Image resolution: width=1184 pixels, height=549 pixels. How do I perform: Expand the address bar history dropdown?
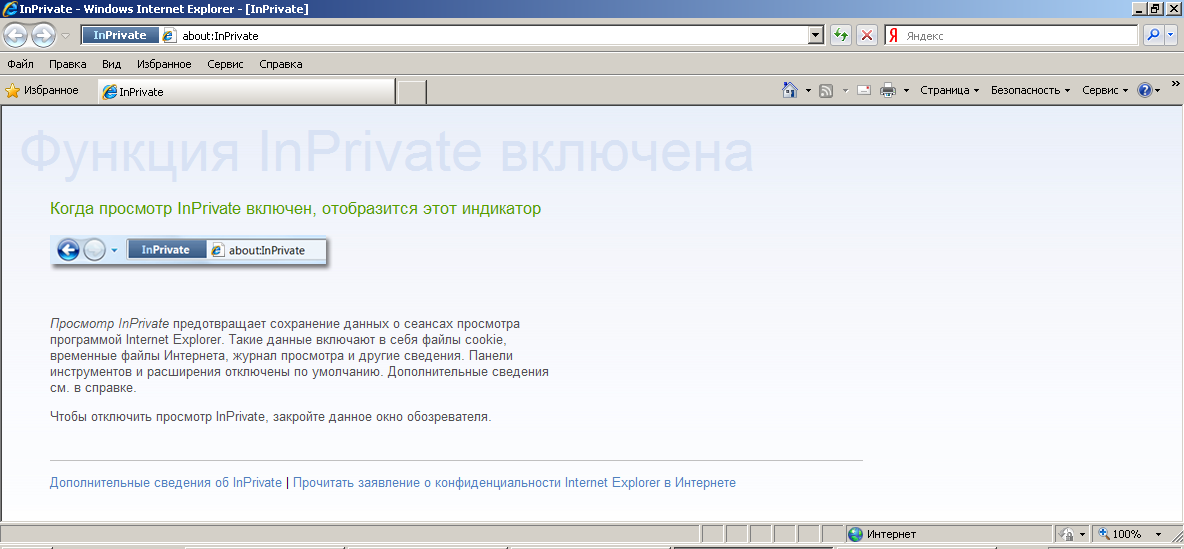[816, 36]
